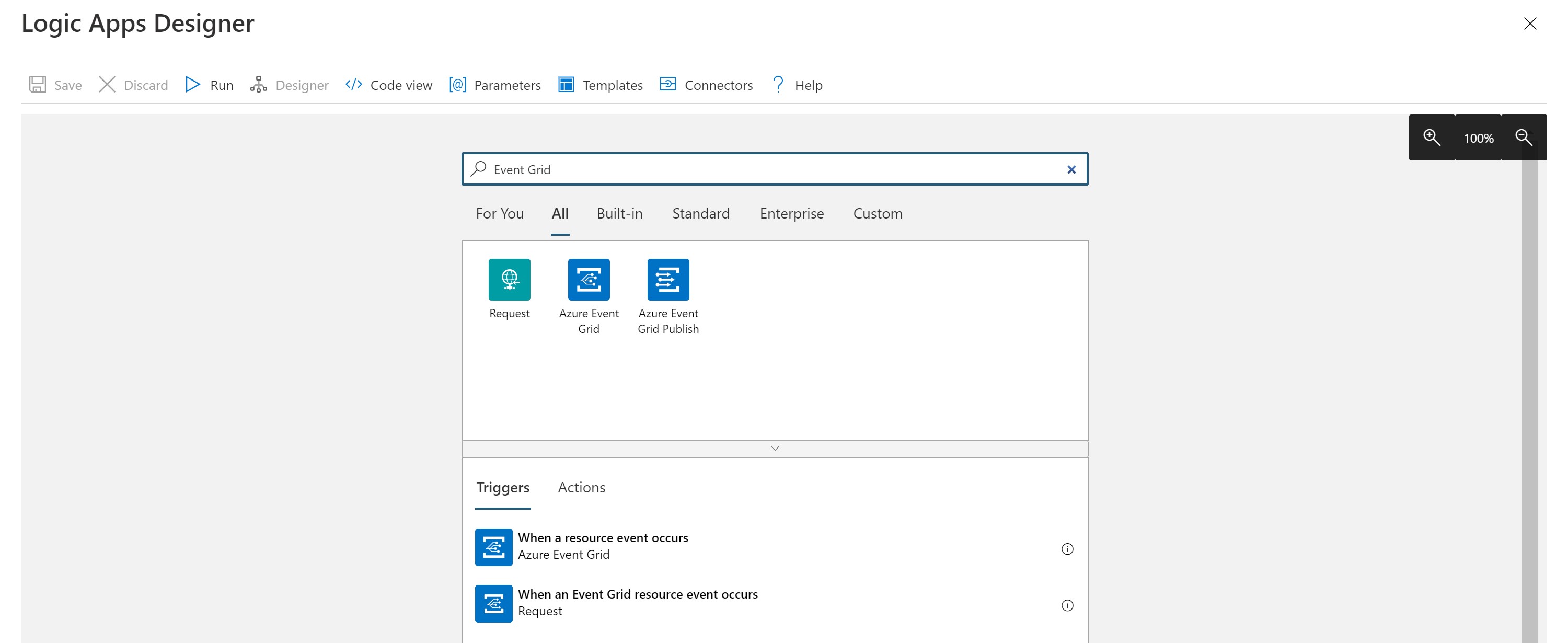The image size is (1568, 643).
Task: Switch to the Actions tab
Action: point(581,488)
